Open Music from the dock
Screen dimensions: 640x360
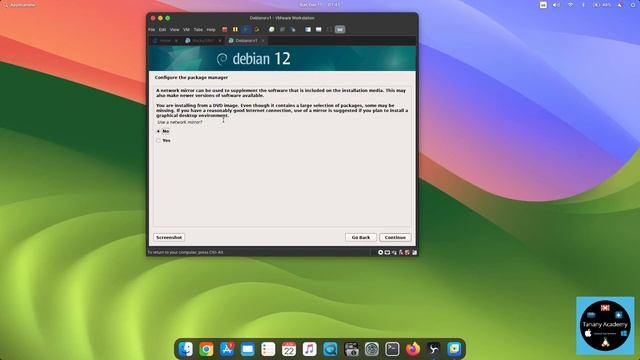click(x=309, y=349)
